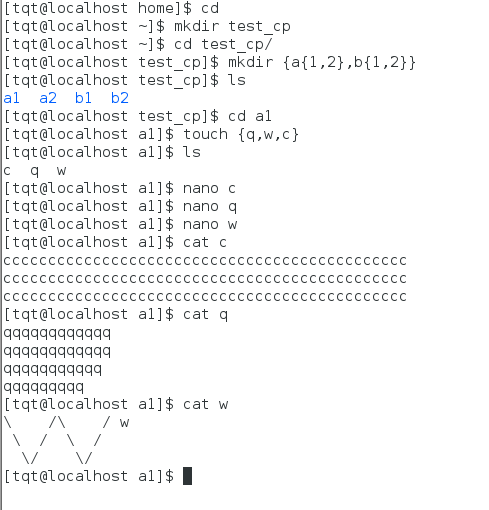This screenshot has height=510, width=489.
Task: Click the 'mkdir {a{1,2},b{1,2}}' command
Action: (x=322, y=63)
